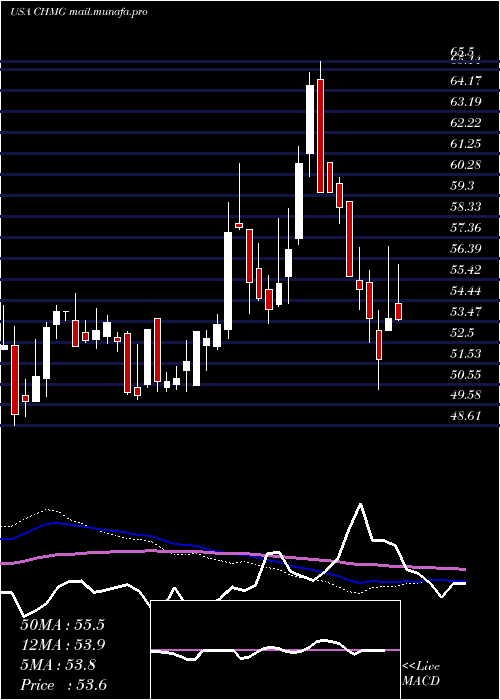
Task: Click the 48.61 price axis label
Action: point(466,417)
